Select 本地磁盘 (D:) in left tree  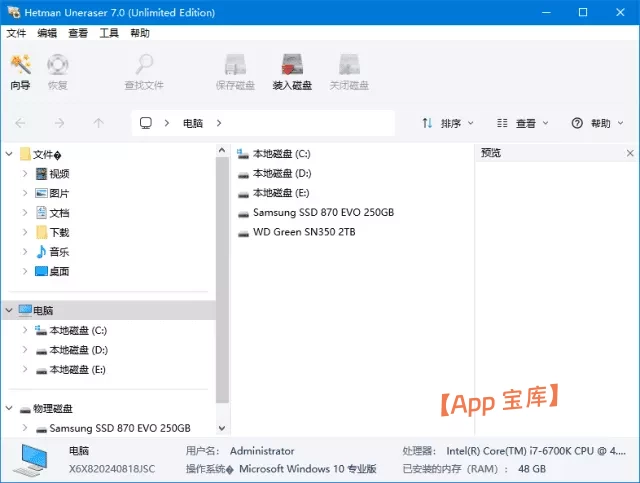(x=71, y=350)
